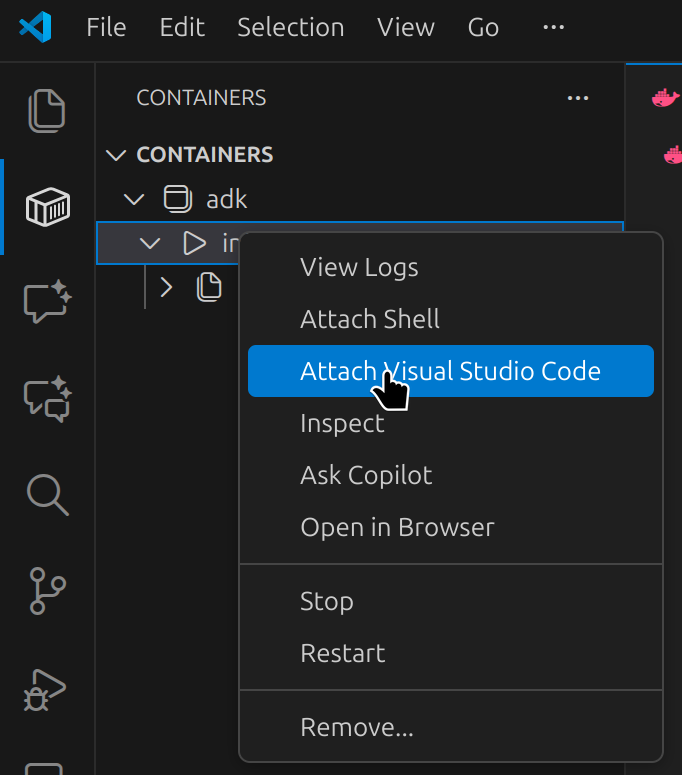Choose Remove... from the context menu
Screen dimensions: 682x775
(356, 727)
